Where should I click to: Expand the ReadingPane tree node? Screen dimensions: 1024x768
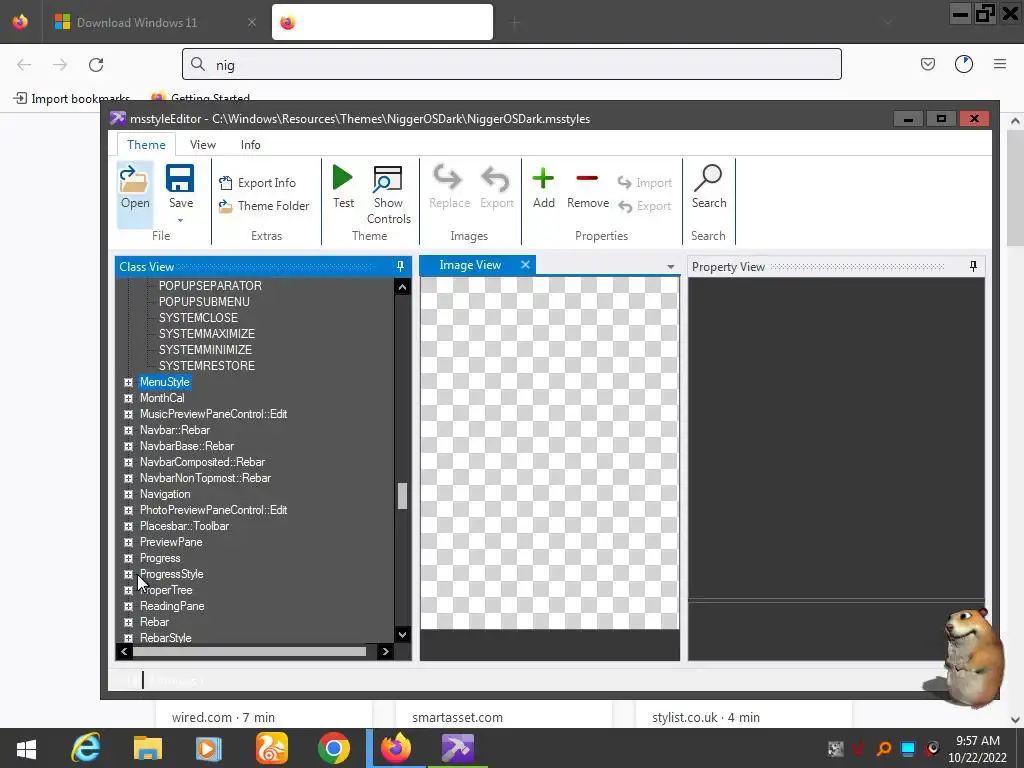click(x=128, y=606)
